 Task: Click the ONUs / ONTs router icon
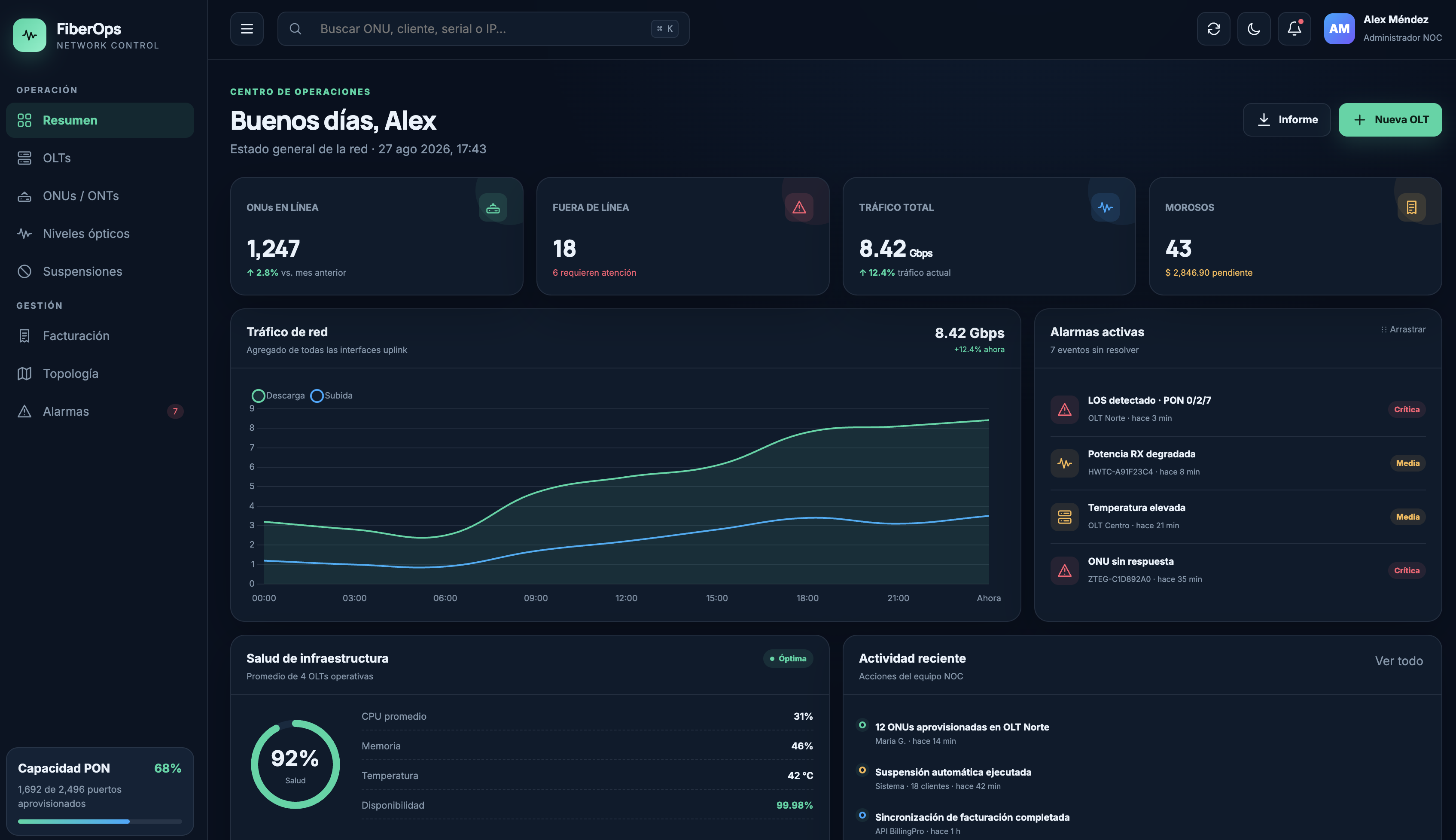[x=24, y=196]
